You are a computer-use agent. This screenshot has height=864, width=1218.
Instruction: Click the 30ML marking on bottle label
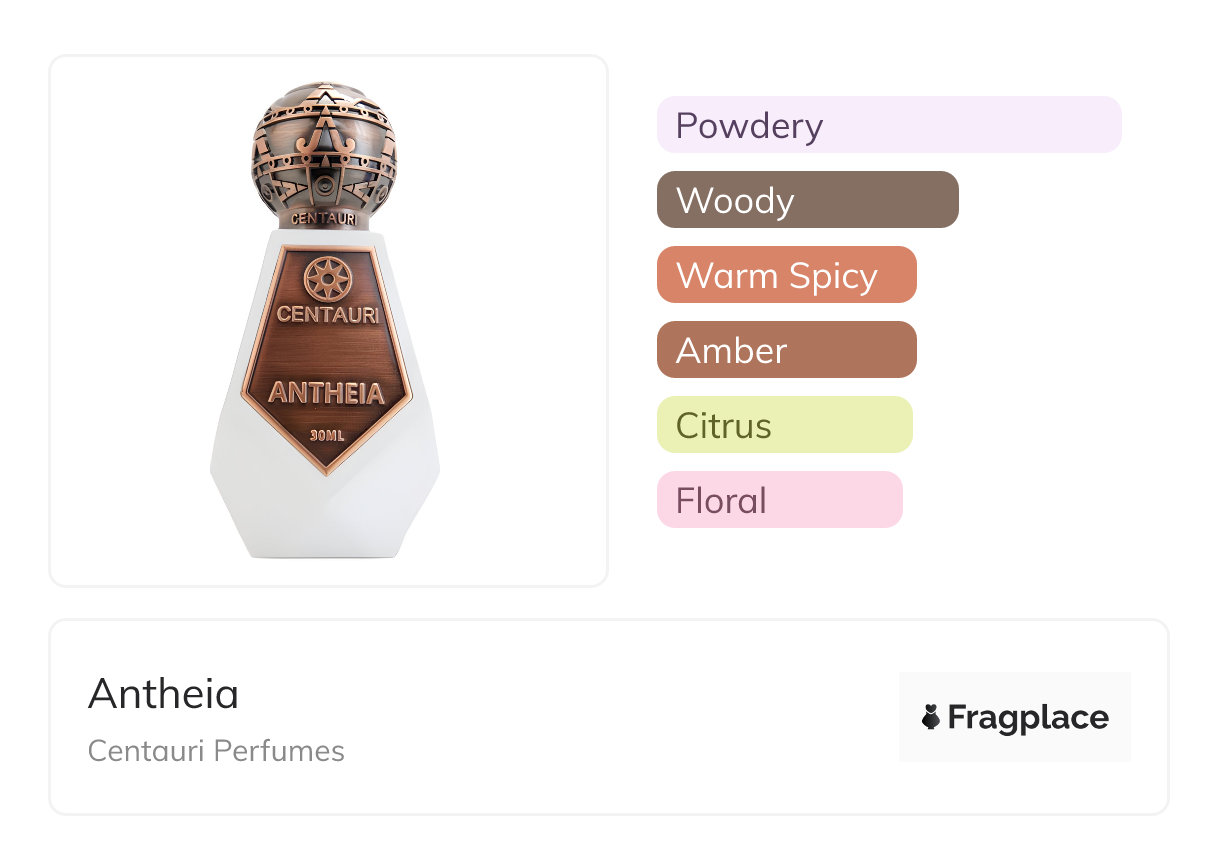326,435
